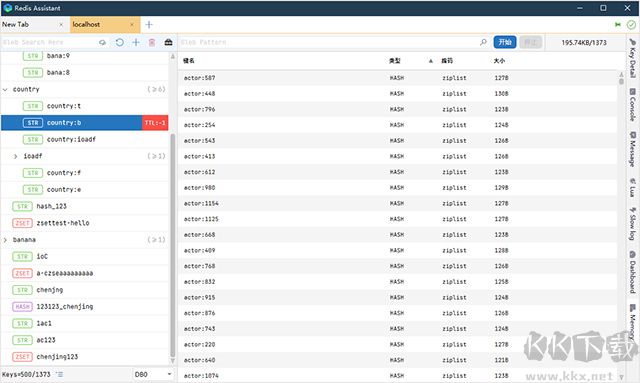Image resolution: width=640 pixels, height=383 pixels.
Task: Expand the ioadf folder
Action: point(16,156)
